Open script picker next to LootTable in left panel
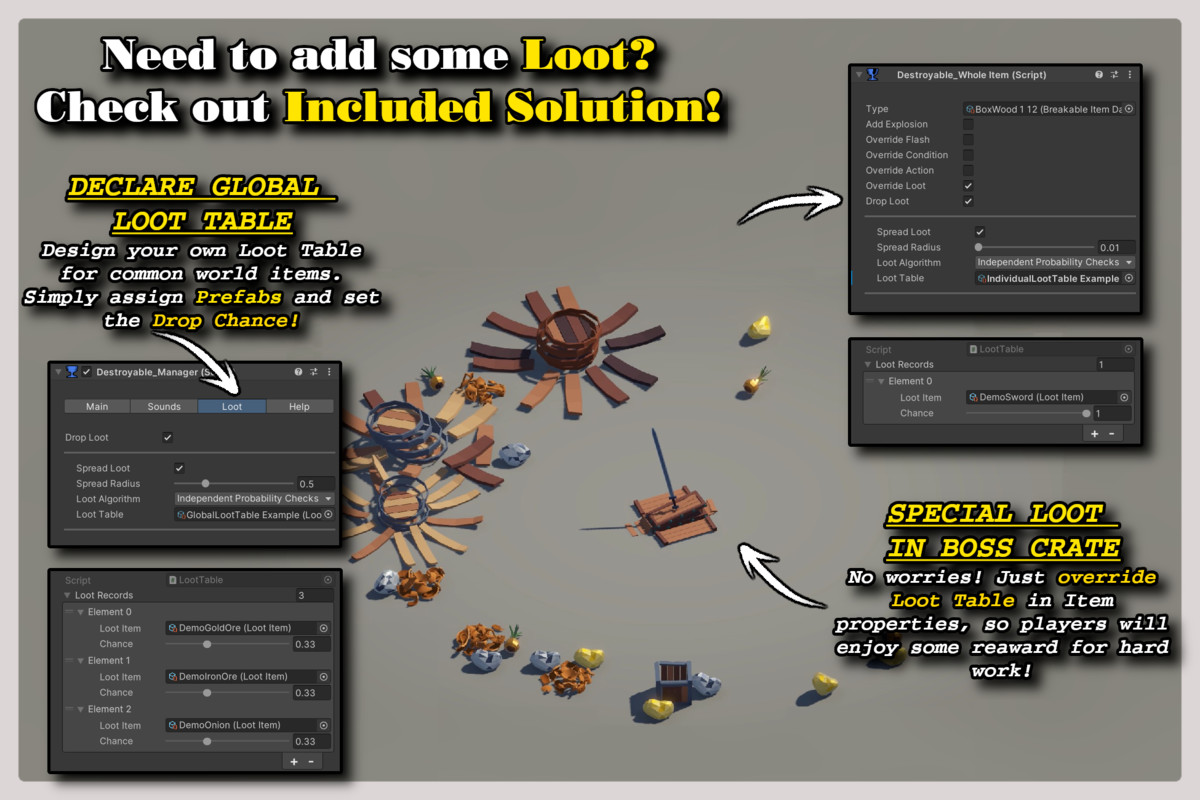 [x=328, y=580]
